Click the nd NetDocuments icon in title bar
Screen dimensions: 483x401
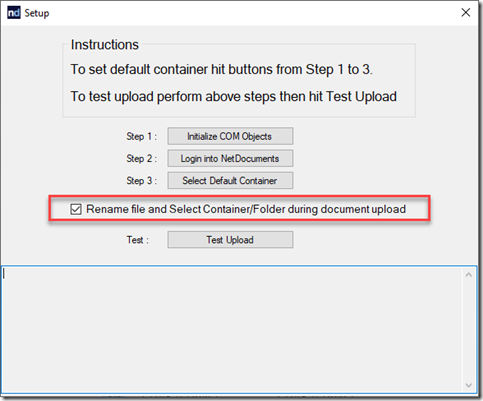tap(14, 13)
